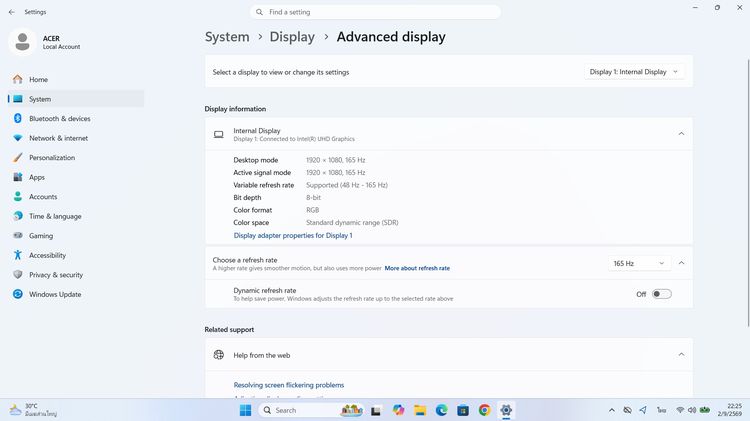Open the Display 1: Internal Display dropdown
750x421 pixels.
pos(634,72)
